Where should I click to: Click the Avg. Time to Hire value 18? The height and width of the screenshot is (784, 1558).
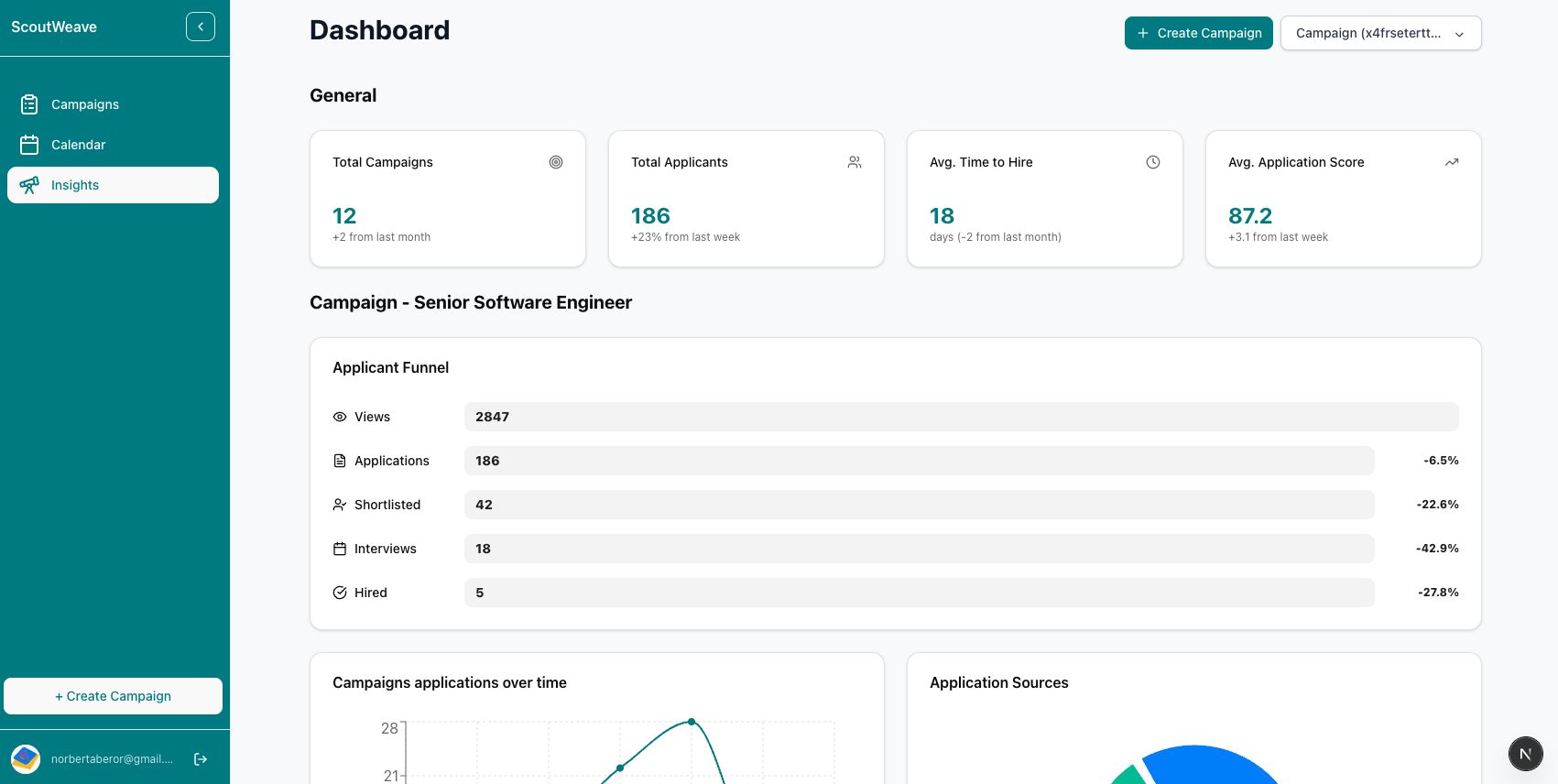click(942, 216)
